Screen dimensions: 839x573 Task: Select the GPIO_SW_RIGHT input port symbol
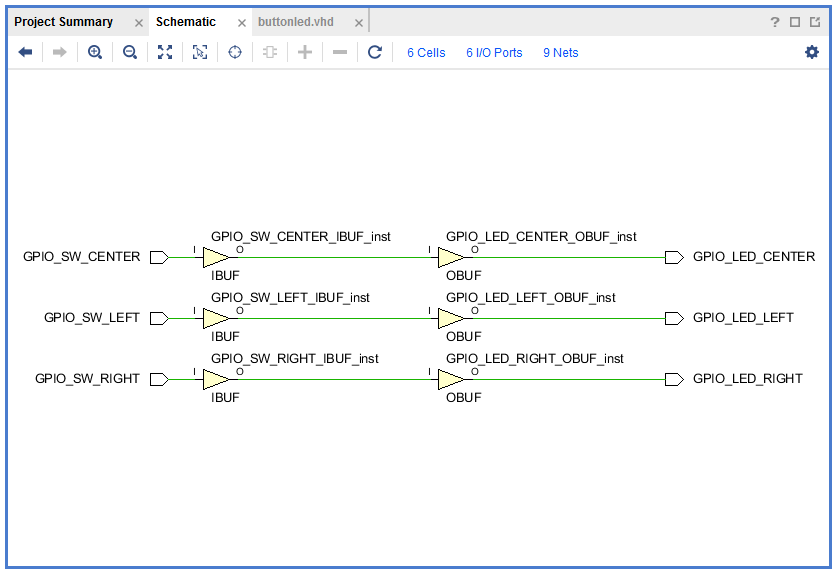tap(159, 379)
